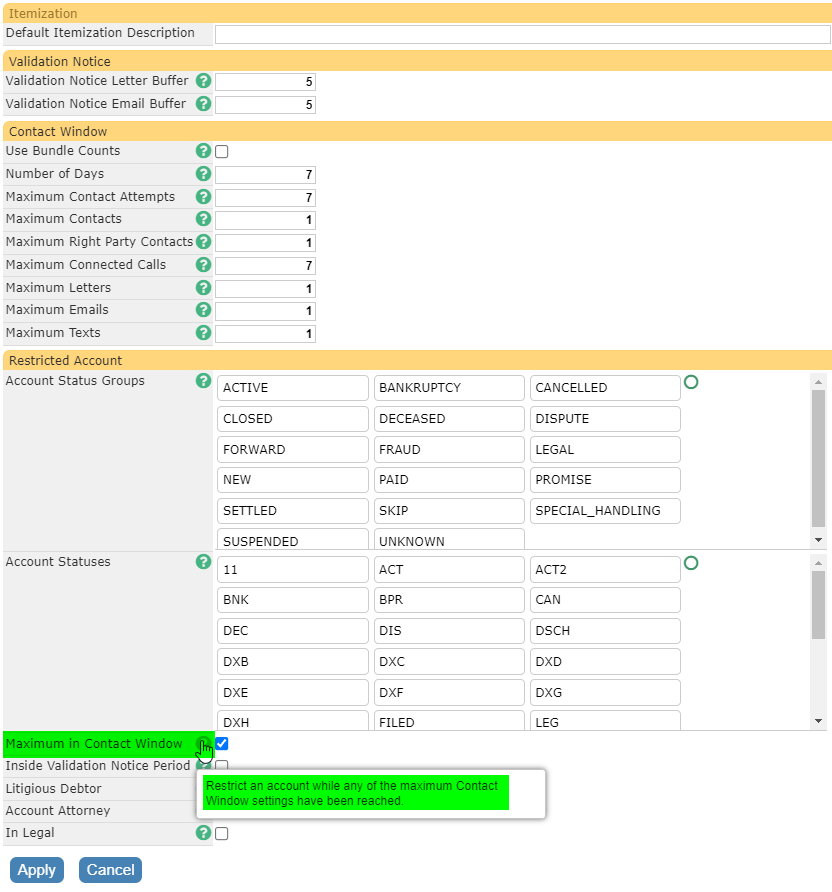Viewport: 832px width, 892px height.
Task: Click circle icon beside Account Status Groups list
Action: (x=691, y=382)
